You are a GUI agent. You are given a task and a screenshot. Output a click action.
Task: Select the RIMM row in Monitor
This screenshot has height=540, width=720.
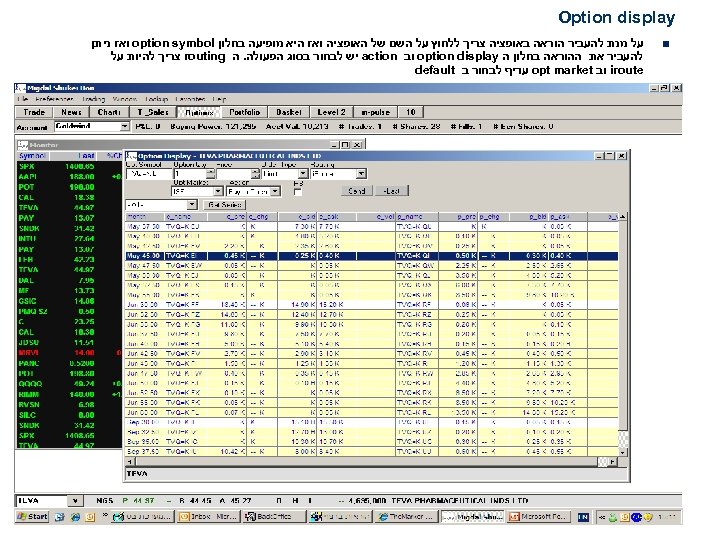pyautogui.click(x=69, y=394)
